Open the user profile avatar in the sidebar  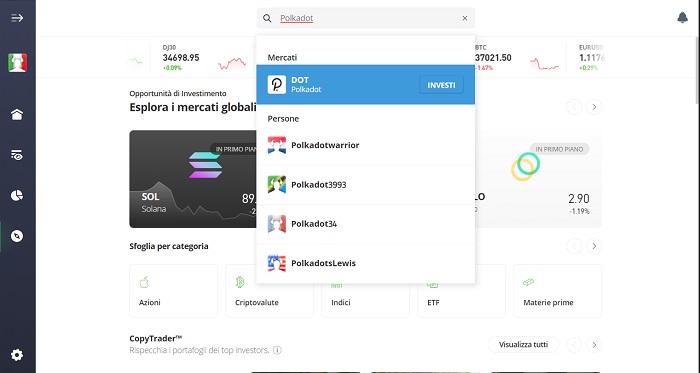click(17, 62)
